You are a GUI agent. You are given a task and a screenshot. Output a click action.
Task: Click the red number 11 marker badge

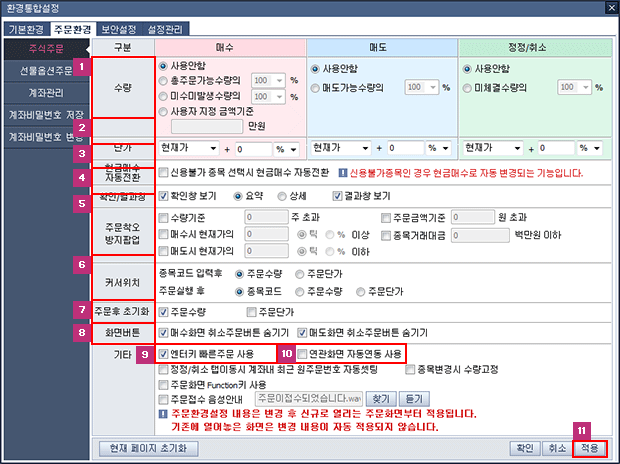pyautogui.click(x=581, y=431)
